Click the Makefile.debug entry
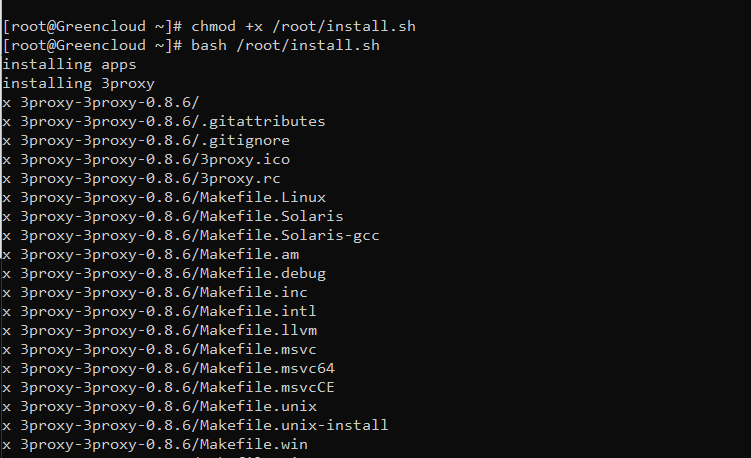This screenshot has height=458, width=751. click(x=164, y=274)
